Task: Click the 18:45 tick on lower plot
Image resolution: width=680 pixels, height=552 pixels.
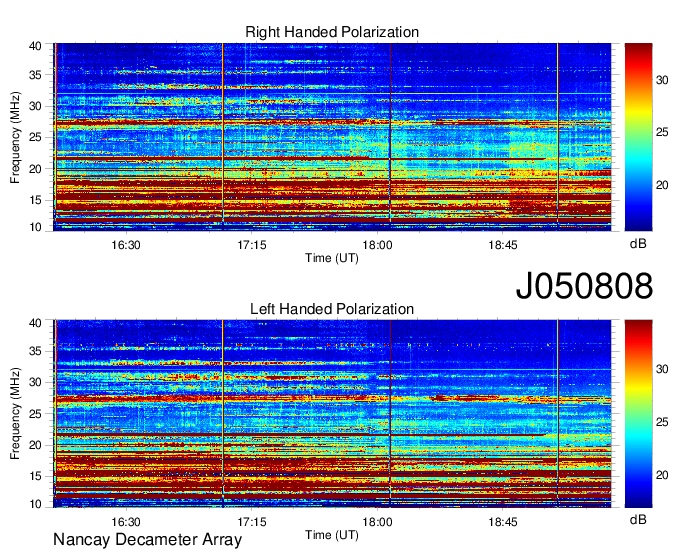Action: (503, 522)
